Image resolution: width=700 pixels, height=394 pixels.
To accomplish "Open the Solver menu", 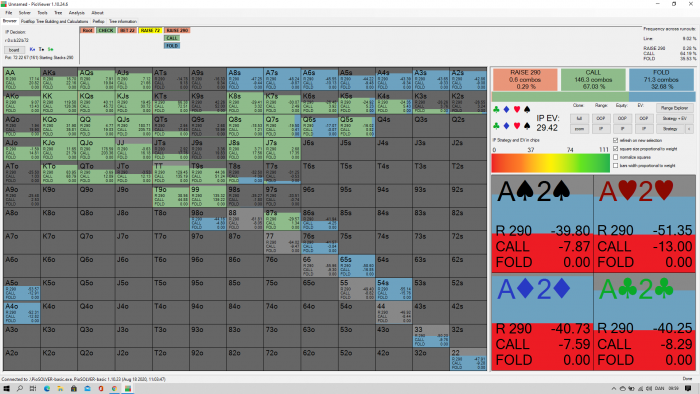I will (x=25, y=13).
